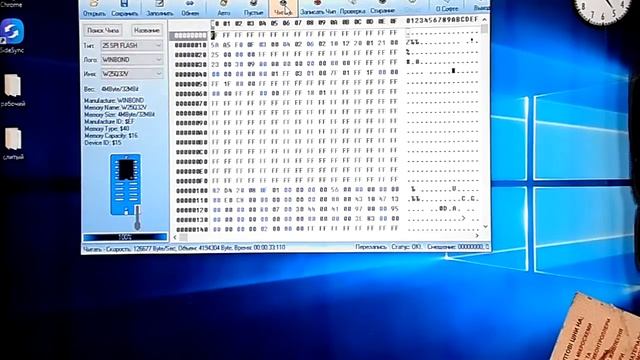Select hex row address 00000100

(191, 191)
